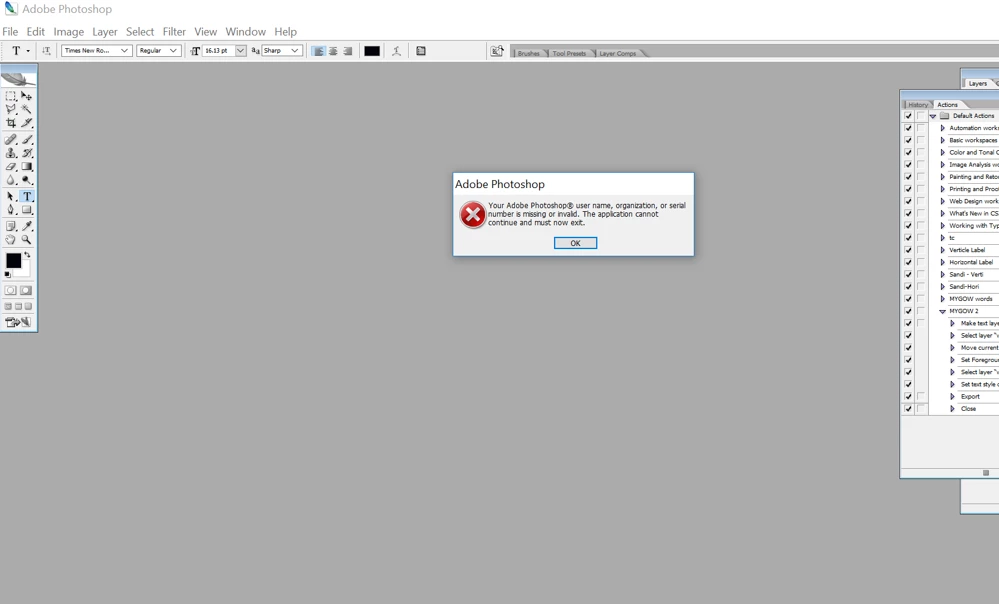Select the Healing Brush tool
Viewport: 999px width, 604px height.
coord(11,140)
